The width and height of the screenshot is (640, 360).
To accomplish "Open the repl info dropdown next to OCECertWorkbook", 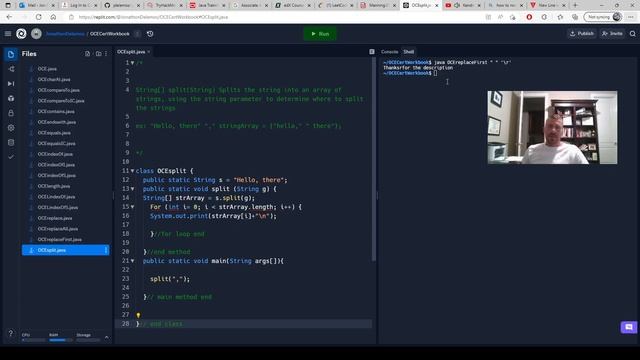I will pos(138,34).
